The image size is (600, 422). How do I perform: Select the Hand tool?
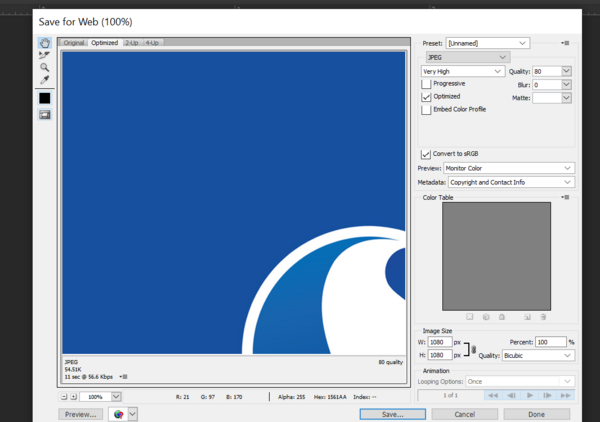(x=45, y=43)
